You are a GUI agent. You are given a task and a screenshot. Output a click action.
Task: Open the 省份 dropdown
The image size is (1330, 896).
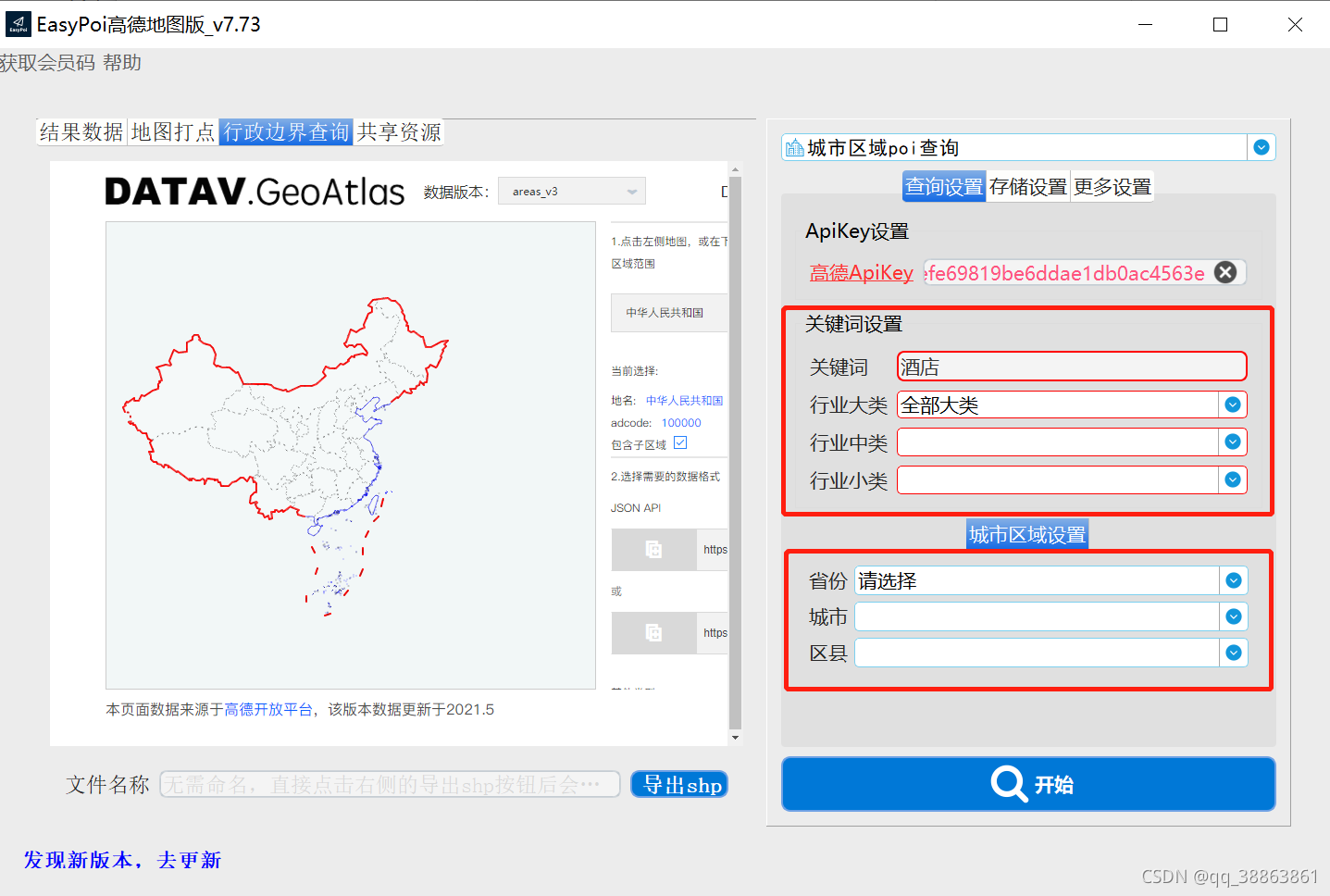point(1234,580)
